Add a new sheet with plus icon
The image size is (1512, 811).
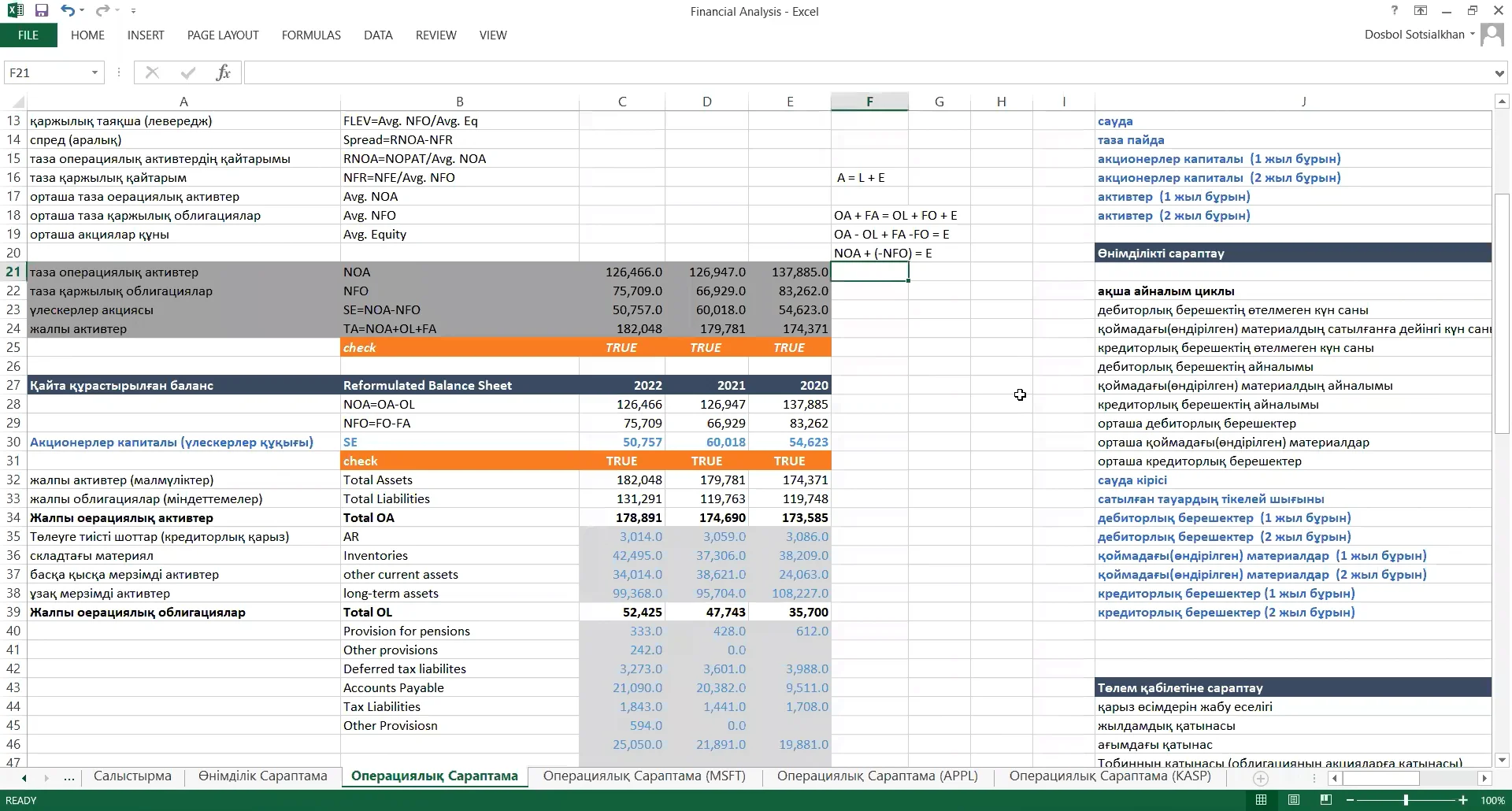click(x=1261, y=778)
